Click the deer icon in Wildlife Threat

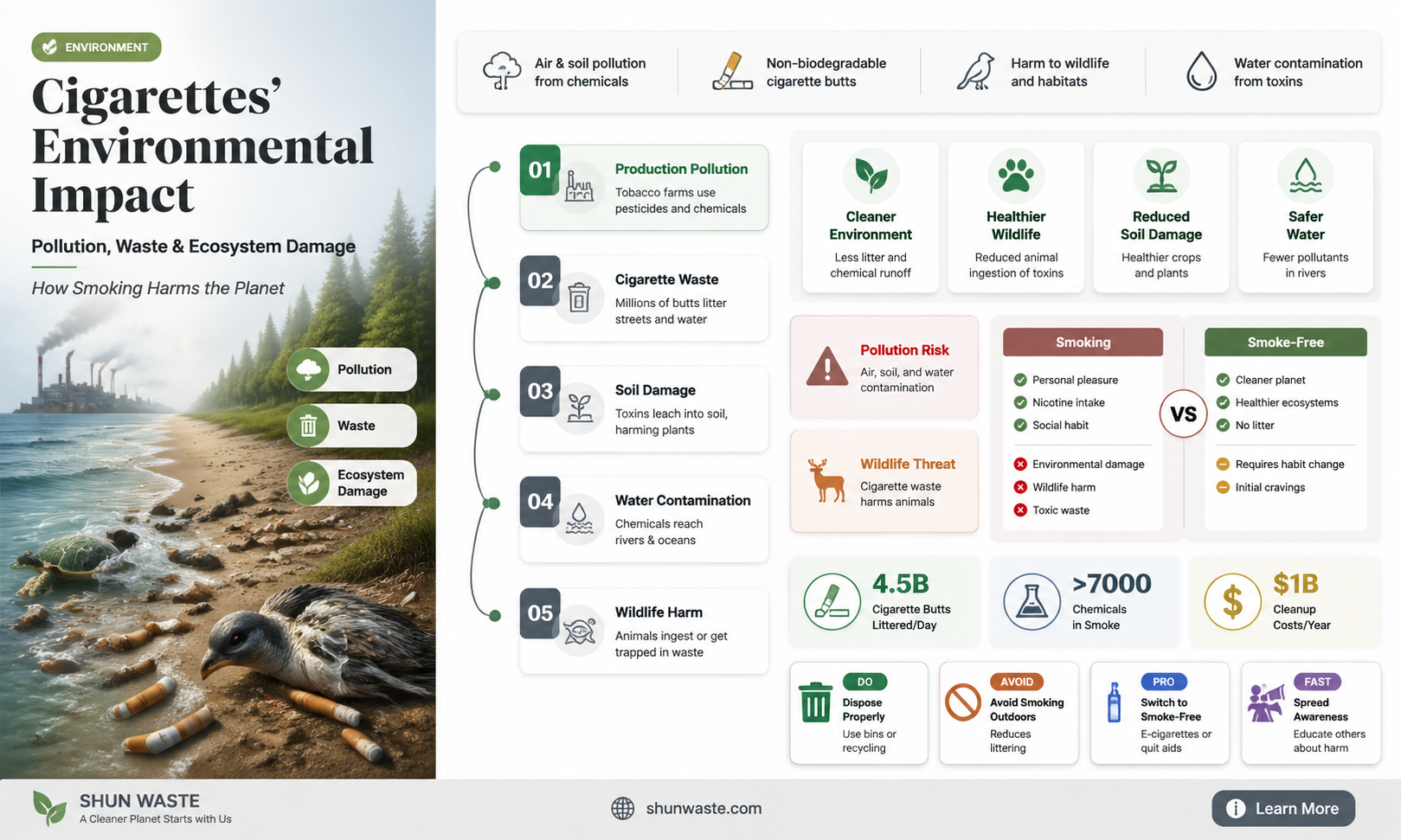click(826, 481)
